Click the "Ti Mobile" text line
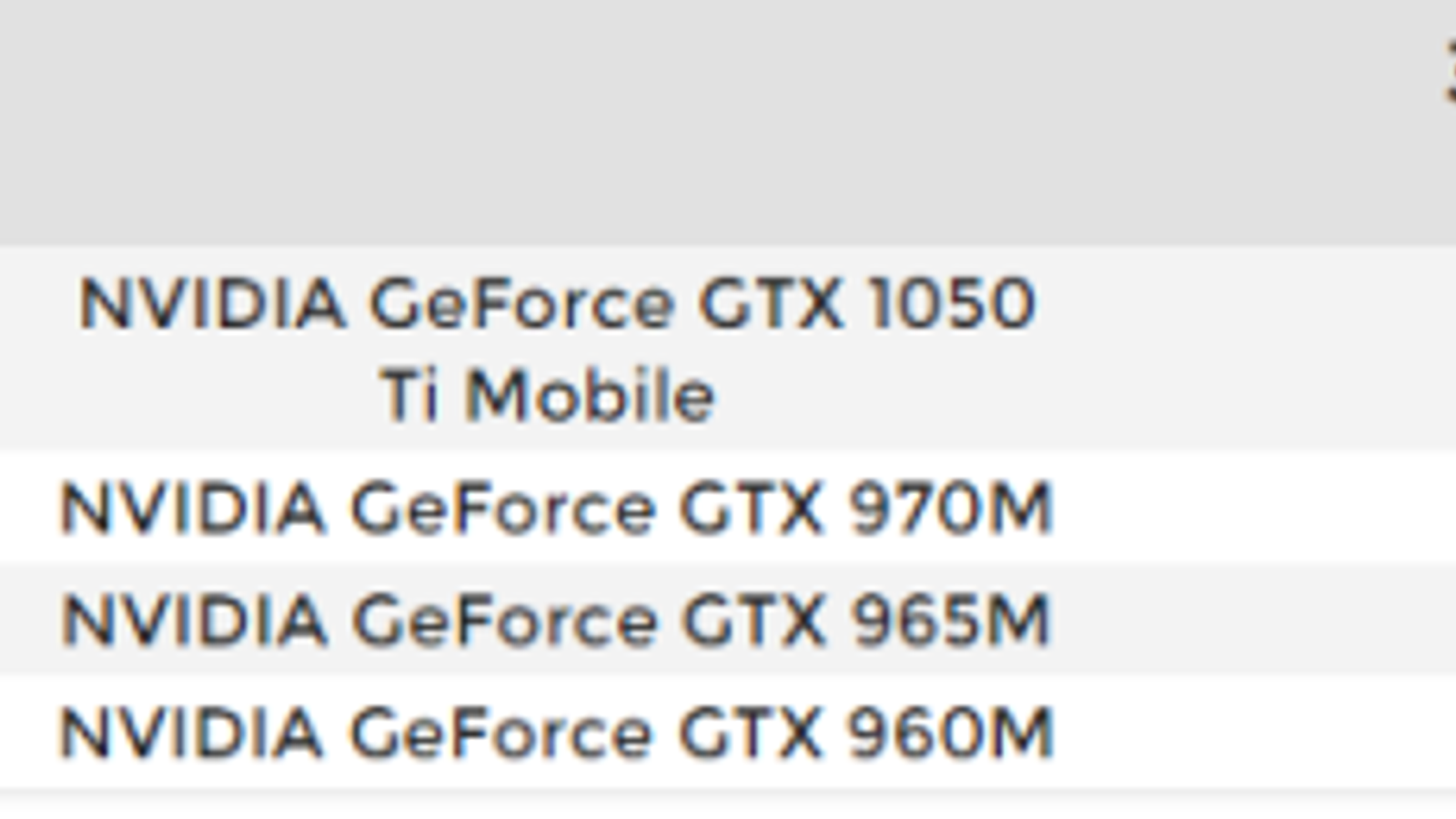This screenshot has width=1456, height=819. tap(548, 395)
